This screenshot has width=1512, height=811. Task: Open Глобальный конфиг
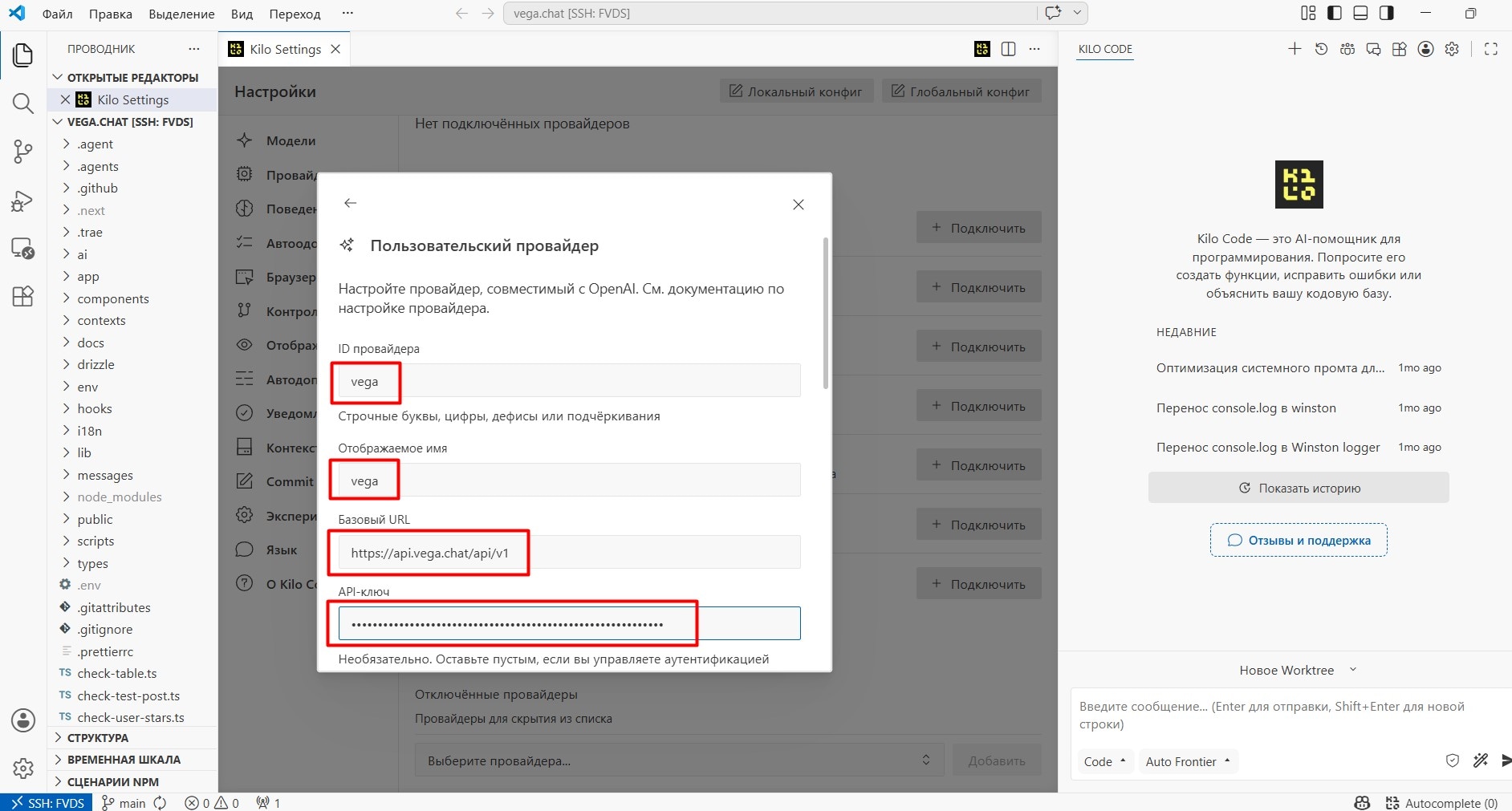[961, 91]
